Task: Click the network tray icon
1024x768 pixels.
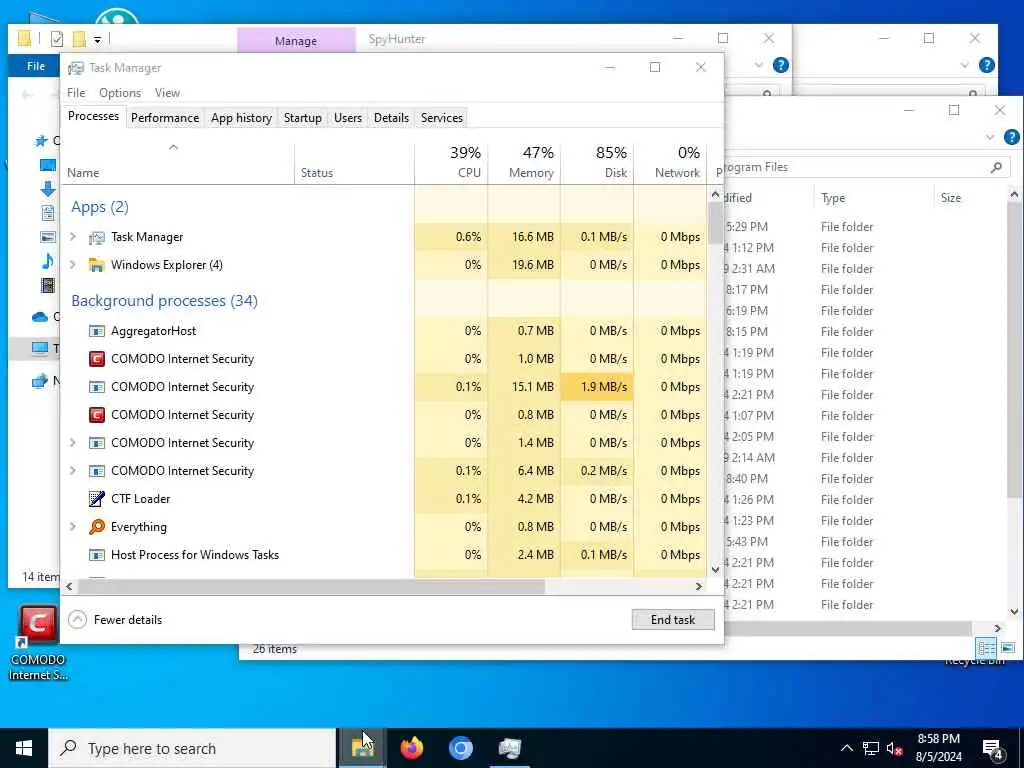Action: pyautogui.click(x=871, y=748)
